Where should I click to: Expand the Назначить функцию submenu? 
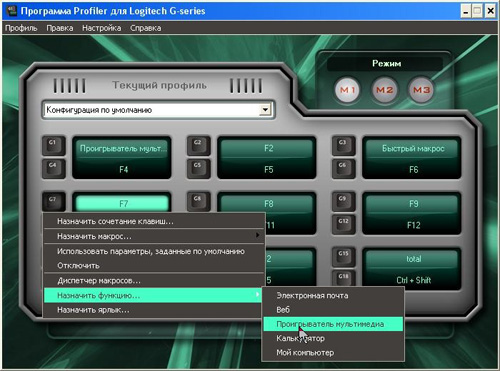point(152,295)
